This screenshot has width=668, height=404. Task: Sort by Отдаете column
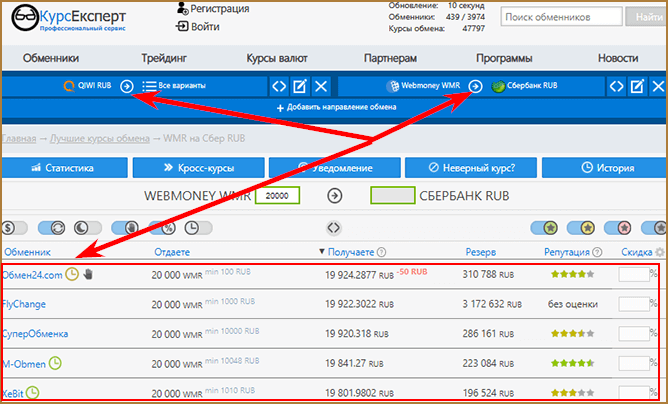point(172,252)
